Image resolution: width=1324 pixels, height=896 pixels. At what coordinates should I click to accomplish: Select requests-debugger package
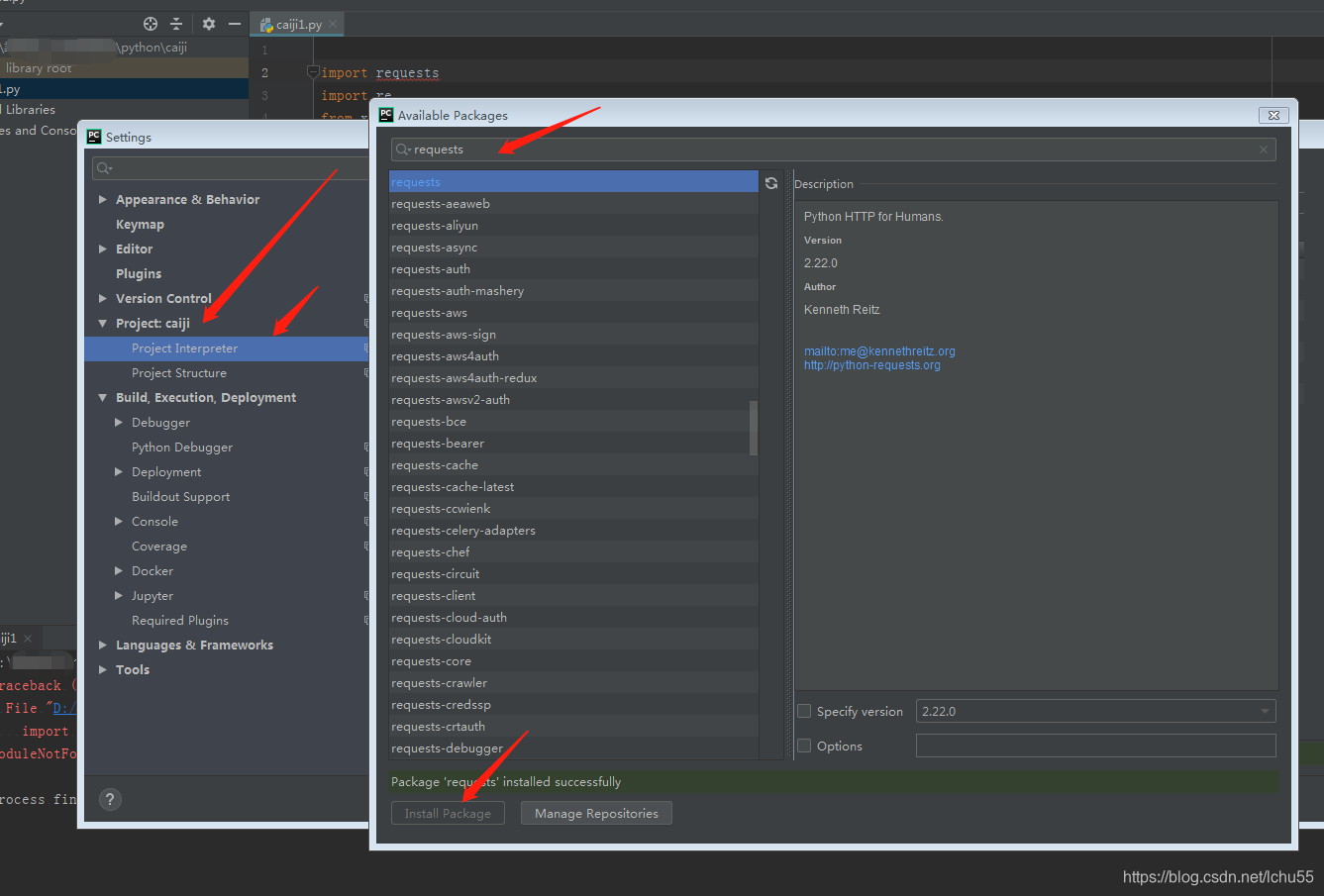click(573, 748)
